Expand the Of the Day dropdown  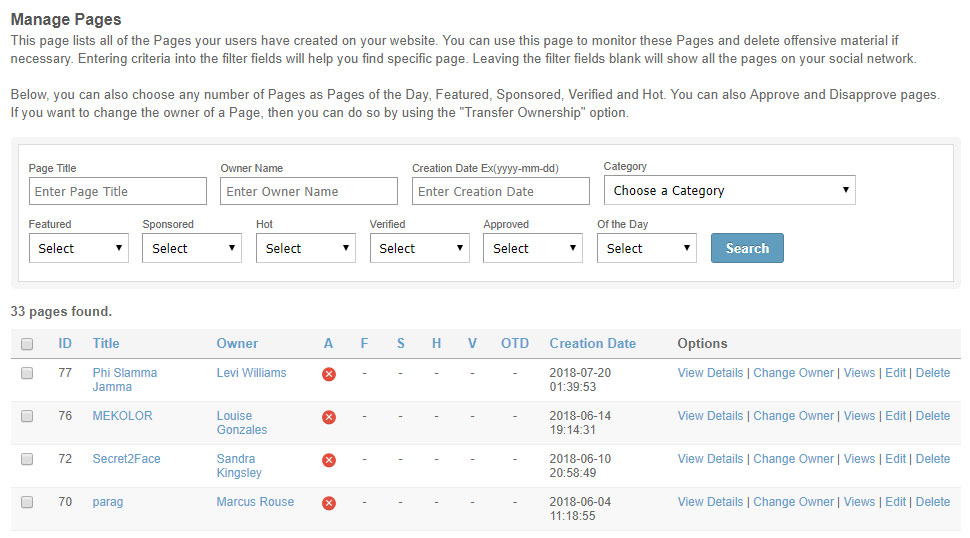click(x=646, y=248)
